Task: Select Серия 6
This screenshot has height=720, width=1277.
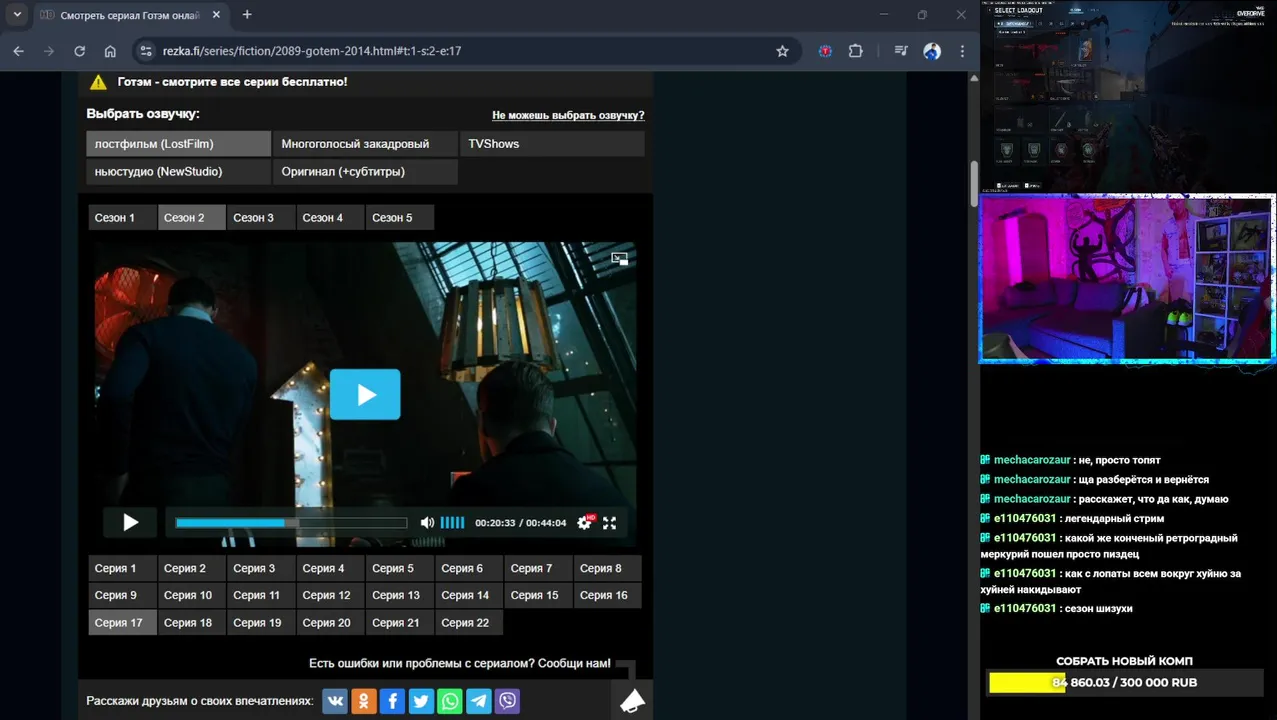Action: coord(469,568)
